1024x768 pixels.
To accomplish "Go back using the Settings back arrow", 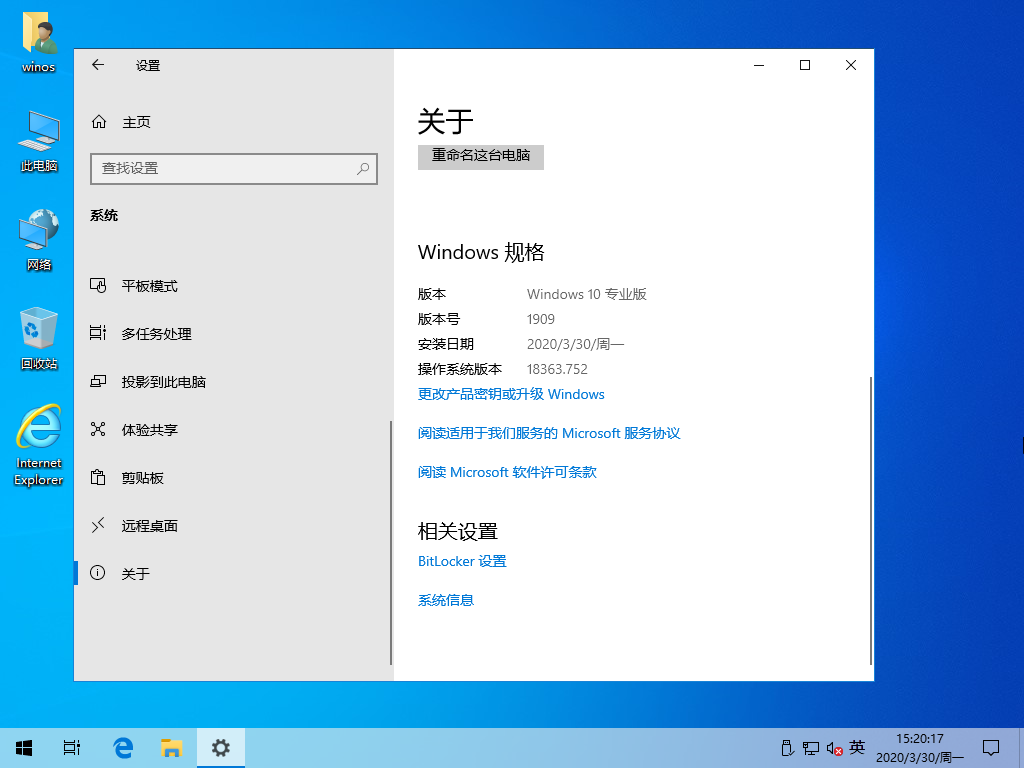I will click(98, 65).
